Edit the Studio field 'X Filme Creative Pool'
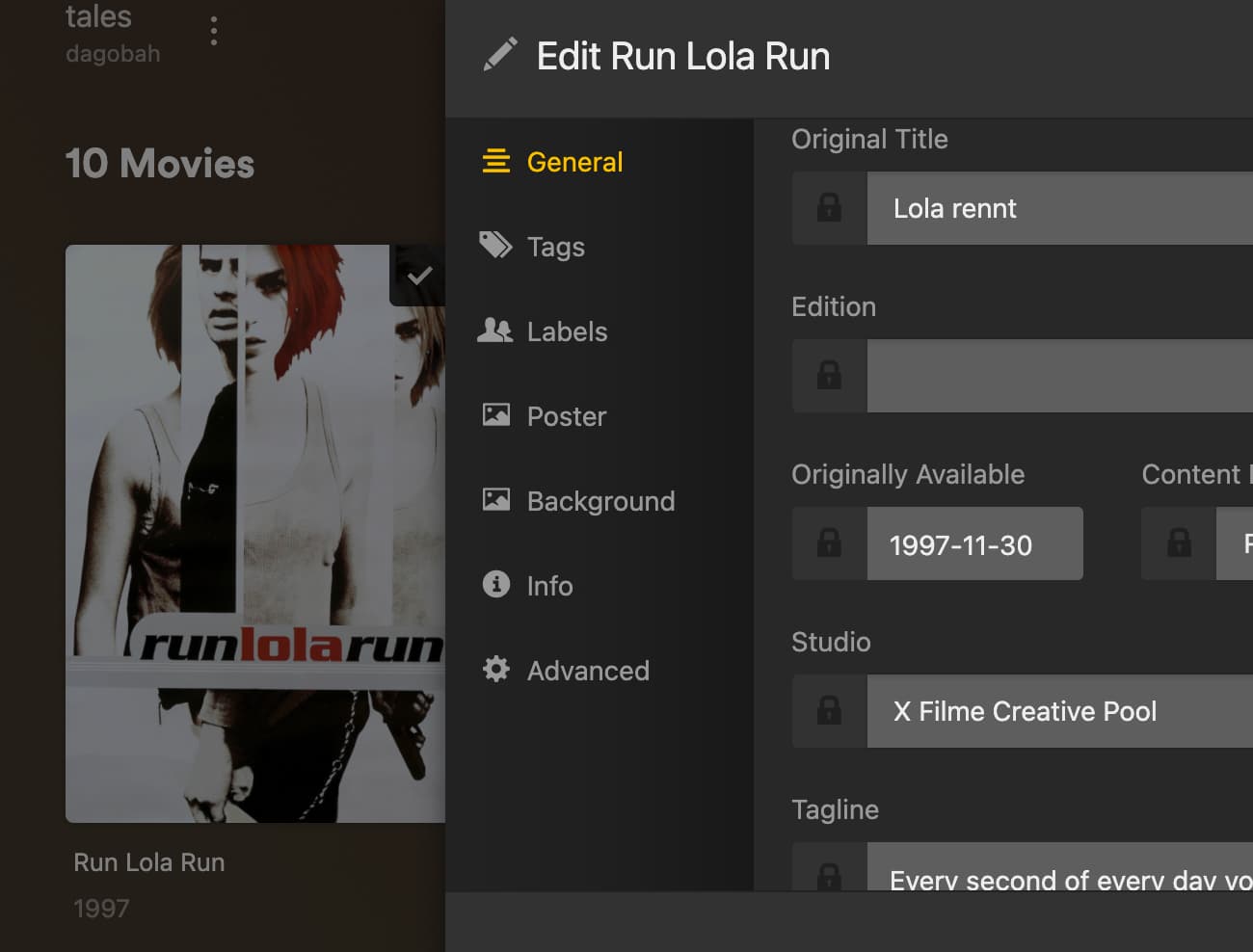This screenshot has height=952, width=1253. click(x=1060, y=711)
